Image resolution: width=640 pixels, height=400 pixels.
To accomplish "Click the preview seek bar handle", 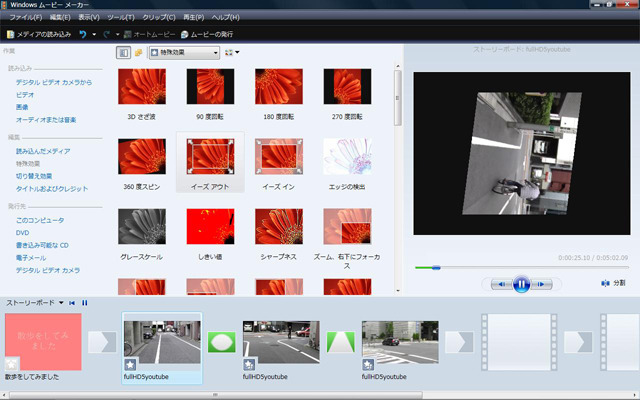I will (x=436, y=268).
